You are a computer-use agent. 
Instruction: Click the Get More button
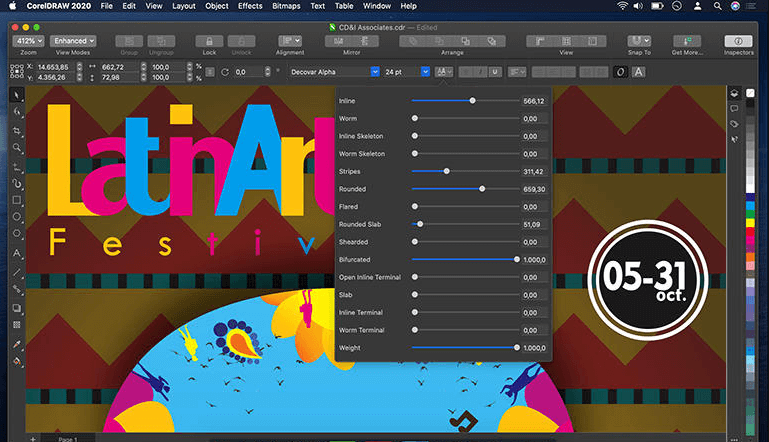click(687, 41)
